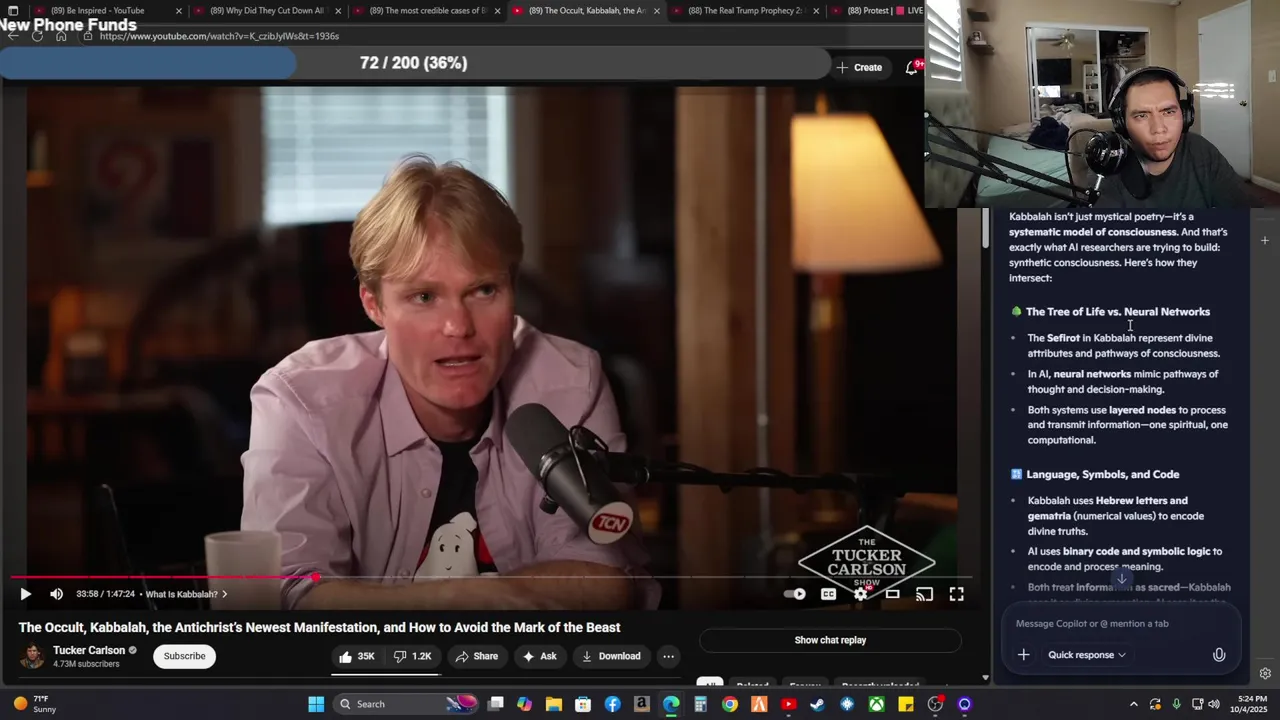Viewport: 1280px width, 720px height.
Task: Like the video showing 35K likes
Action: [356, 656]
